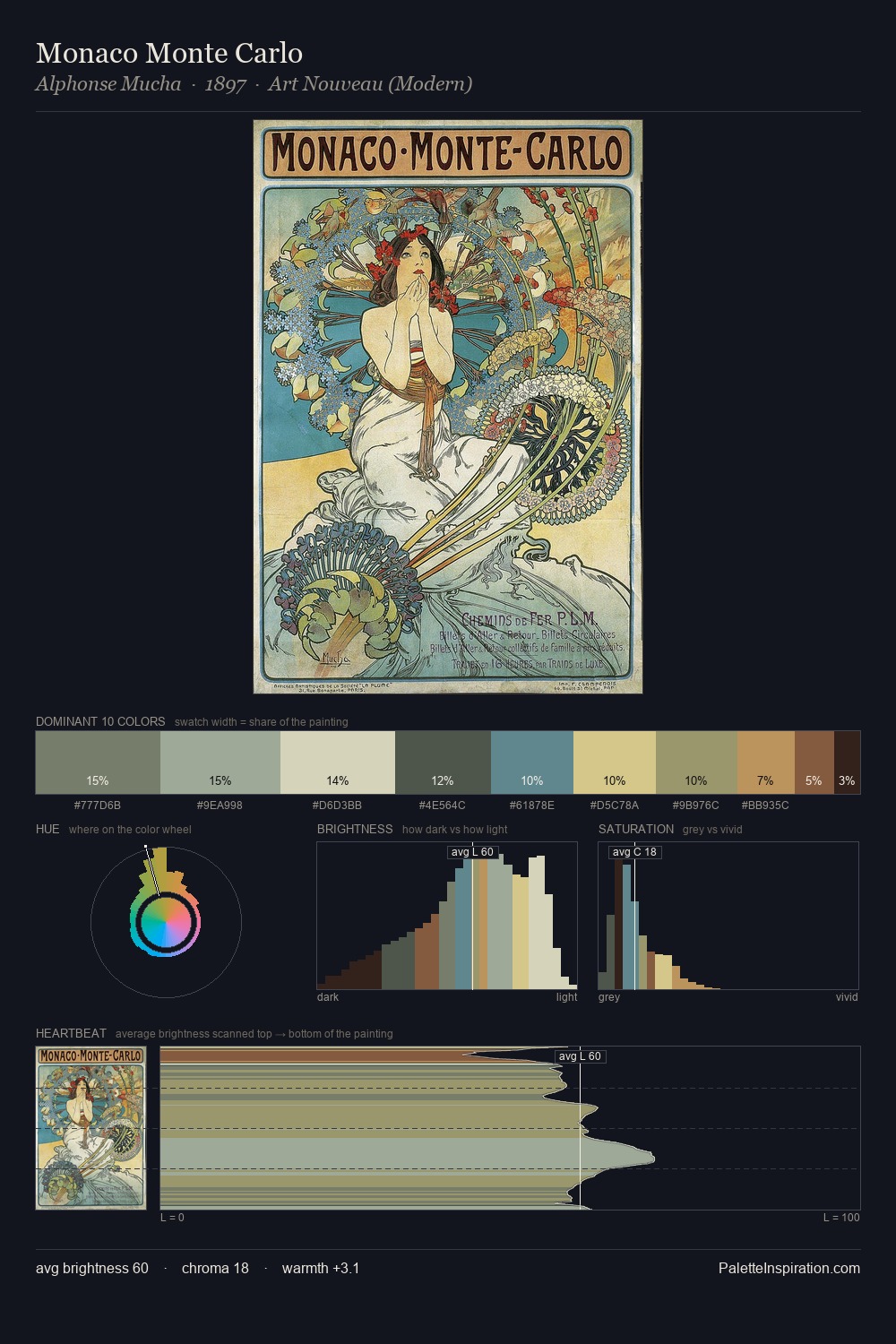Viewport: 896px width, 1344px height.
Task: Click the DOMINANT 10 COLORS heading
Action: click(x=100, y=721)
